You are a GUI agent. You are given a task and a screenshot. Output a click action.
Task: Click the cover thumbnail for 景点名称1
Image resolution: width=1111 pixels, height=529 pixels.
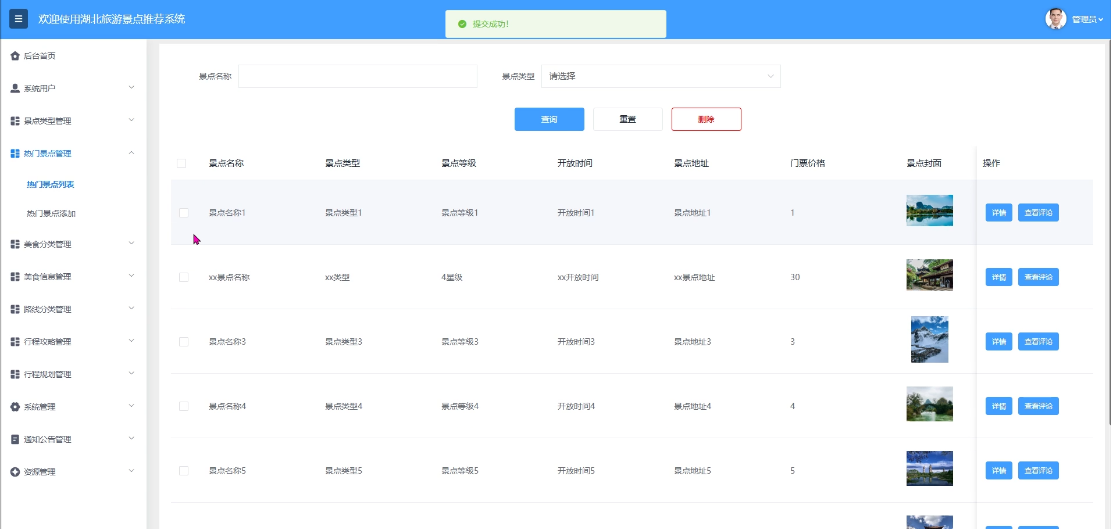(x=930, y=210)
